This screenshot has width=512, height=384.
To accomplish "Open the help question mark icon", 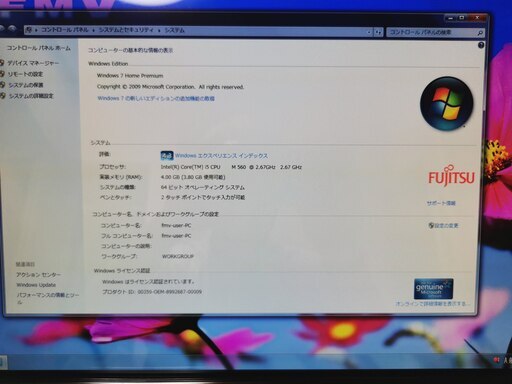I will pos(481,45).
